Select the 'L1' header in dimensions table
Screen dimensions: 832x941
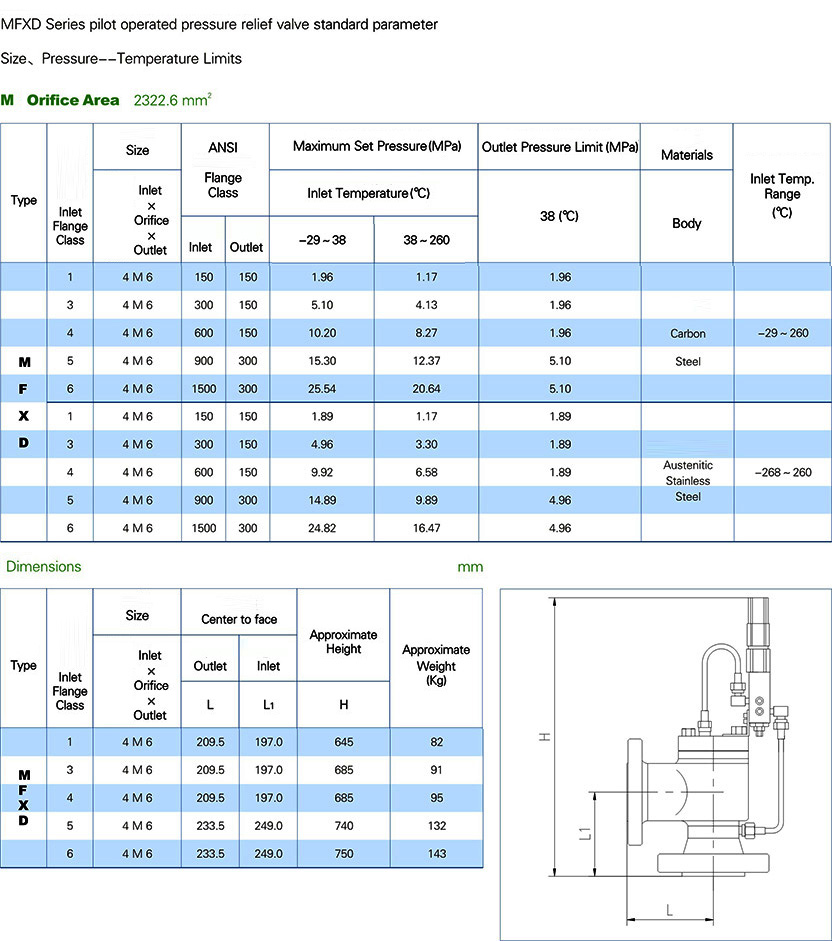[268, 705]
